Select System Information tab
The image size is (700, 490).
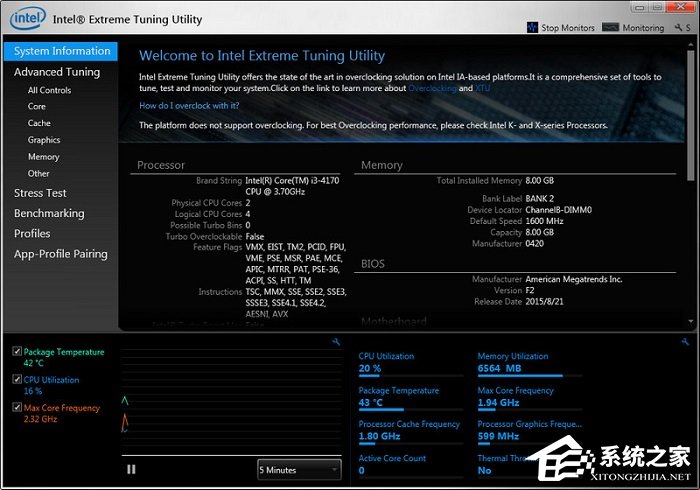pyautogui.click(x=61, y=51)
